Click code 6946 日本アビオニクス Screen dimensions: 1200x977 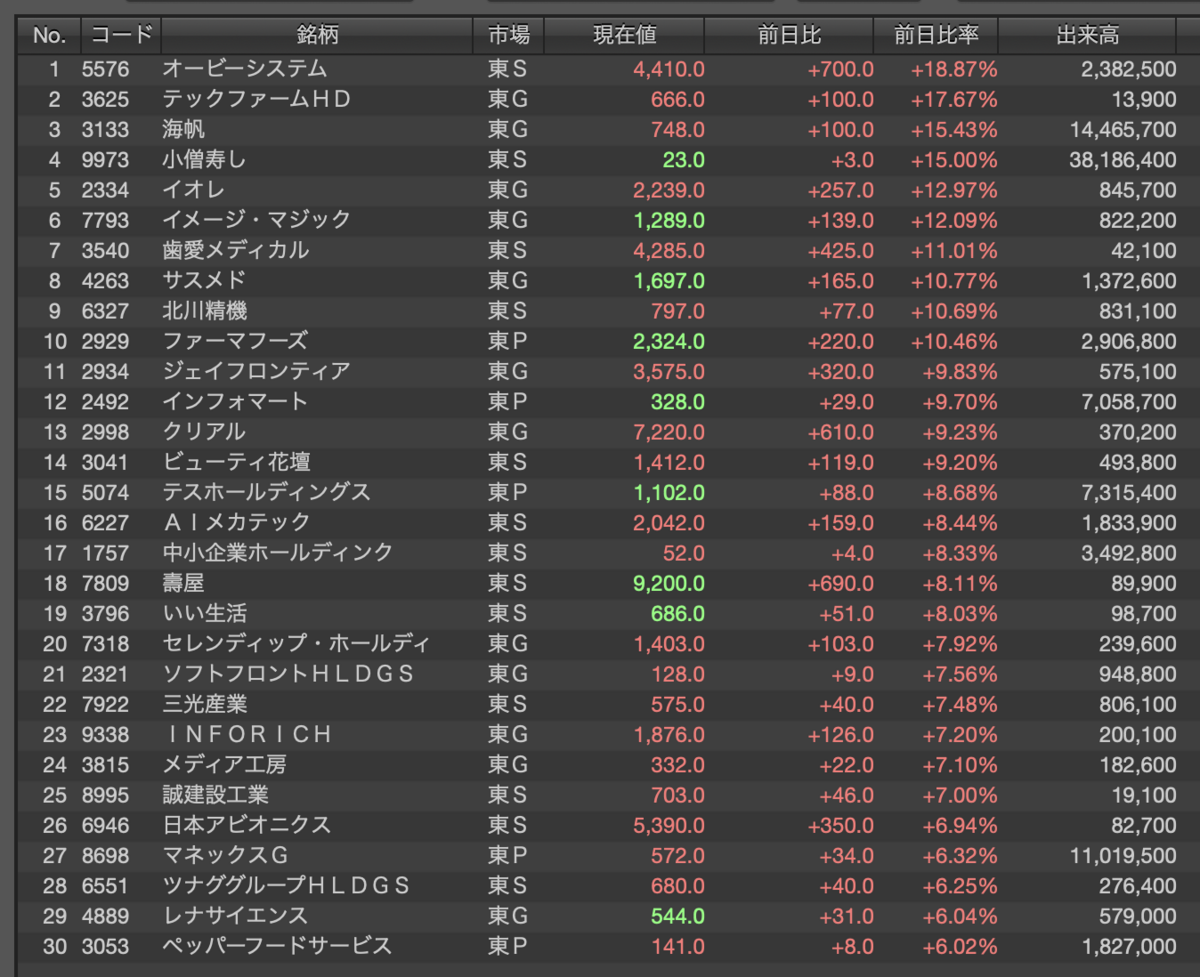(105, 826)
